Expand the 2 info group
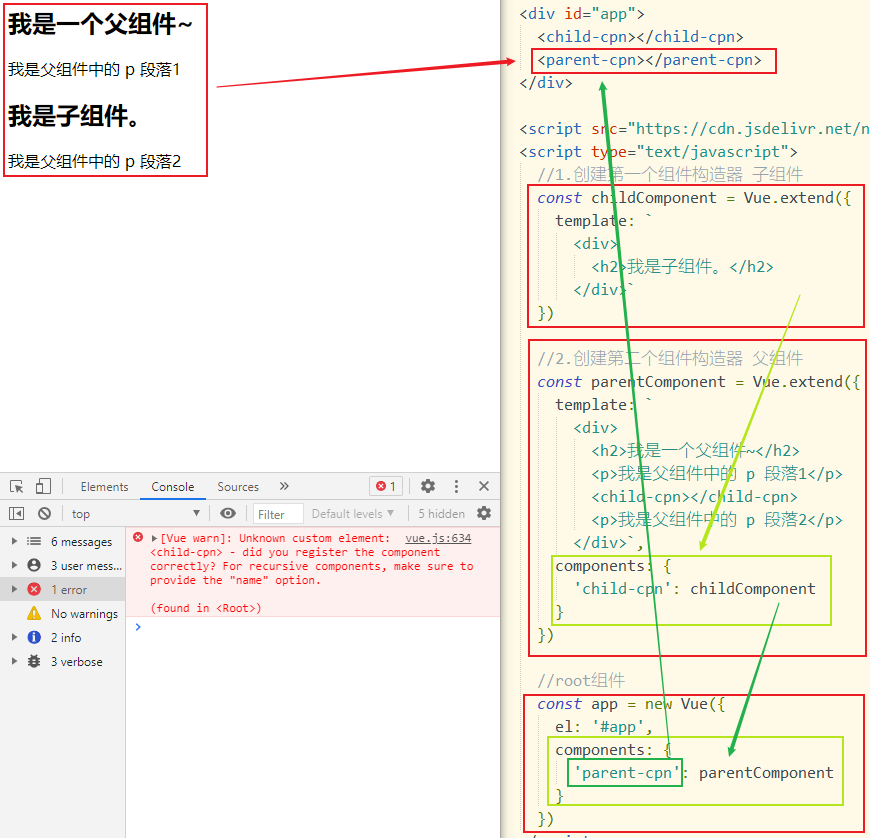The width and height of the screenshot is (870, 838). (14, 637)
